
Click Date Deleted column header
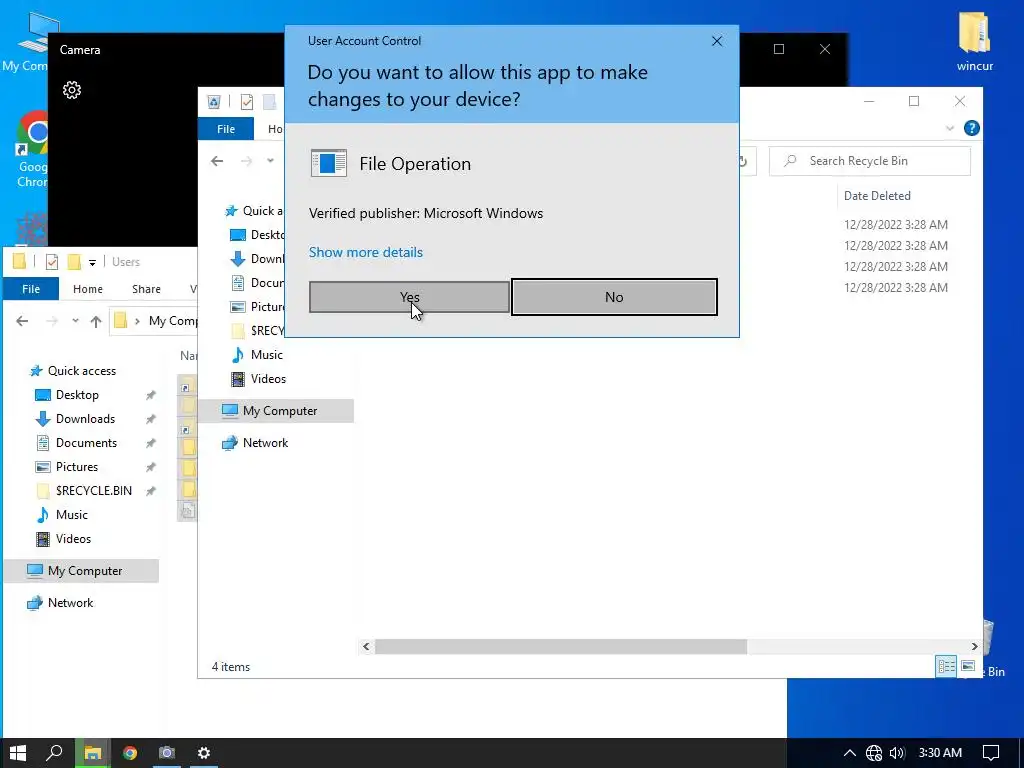[876, 196]
